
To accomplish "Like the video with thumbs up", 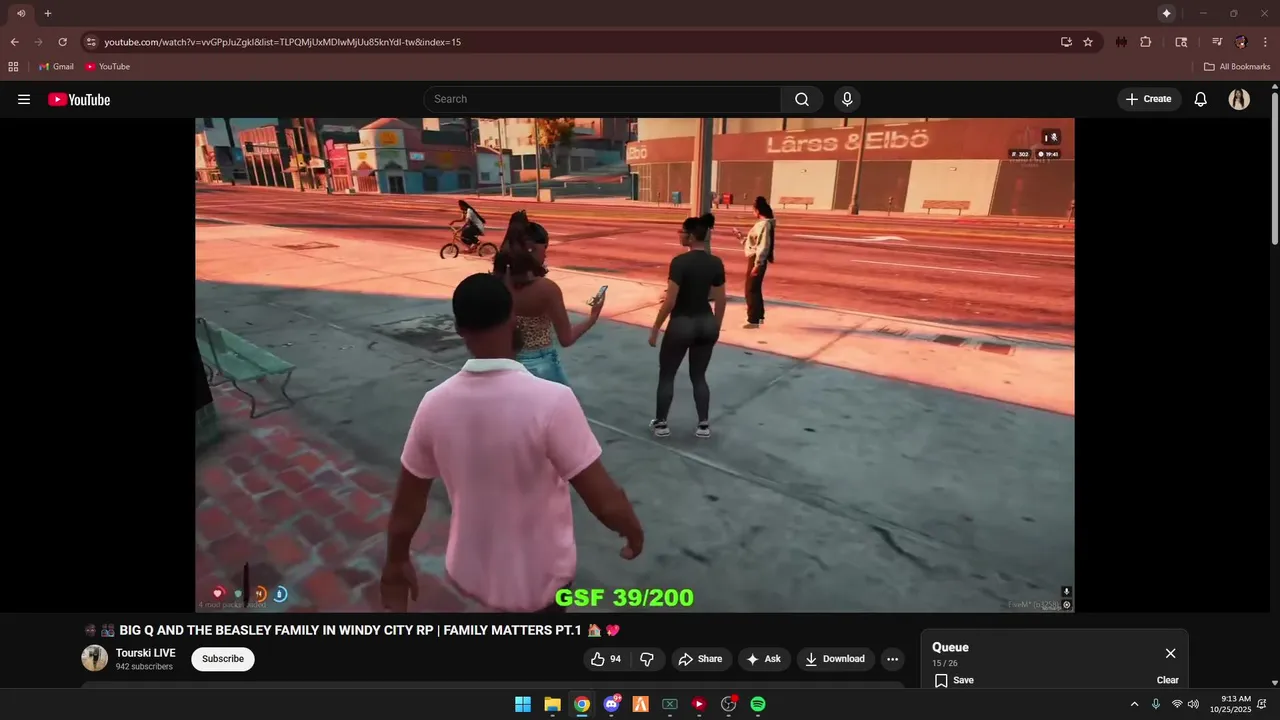I will coord(606,659).
